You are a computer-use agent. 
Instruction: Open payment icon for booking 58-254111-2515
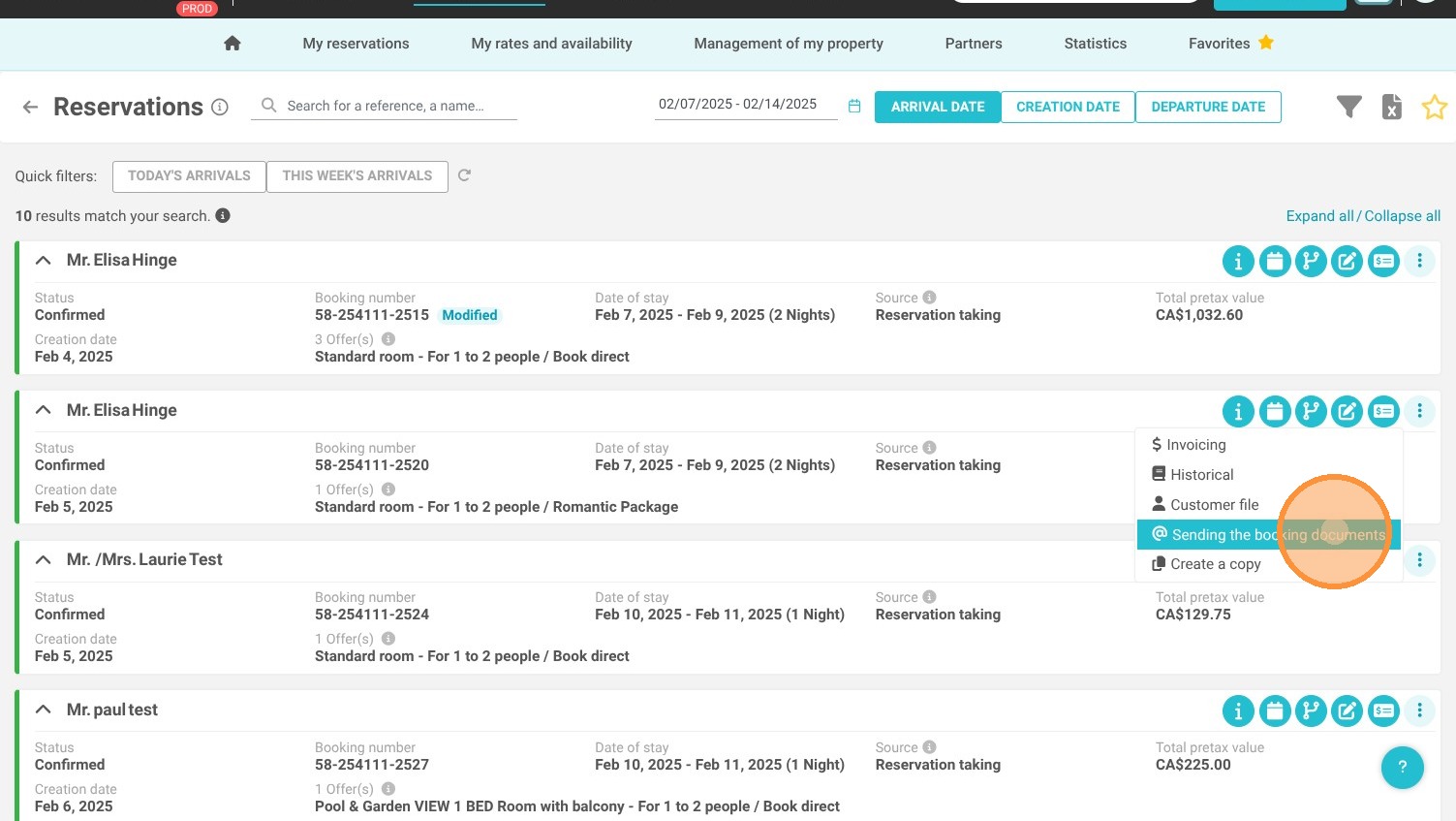[1383, 261]
